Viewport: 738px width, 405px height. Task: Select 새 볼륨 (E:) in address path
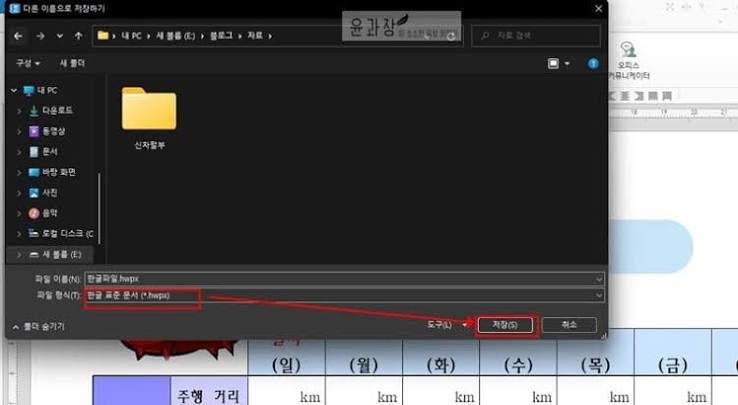click(175, 36)
